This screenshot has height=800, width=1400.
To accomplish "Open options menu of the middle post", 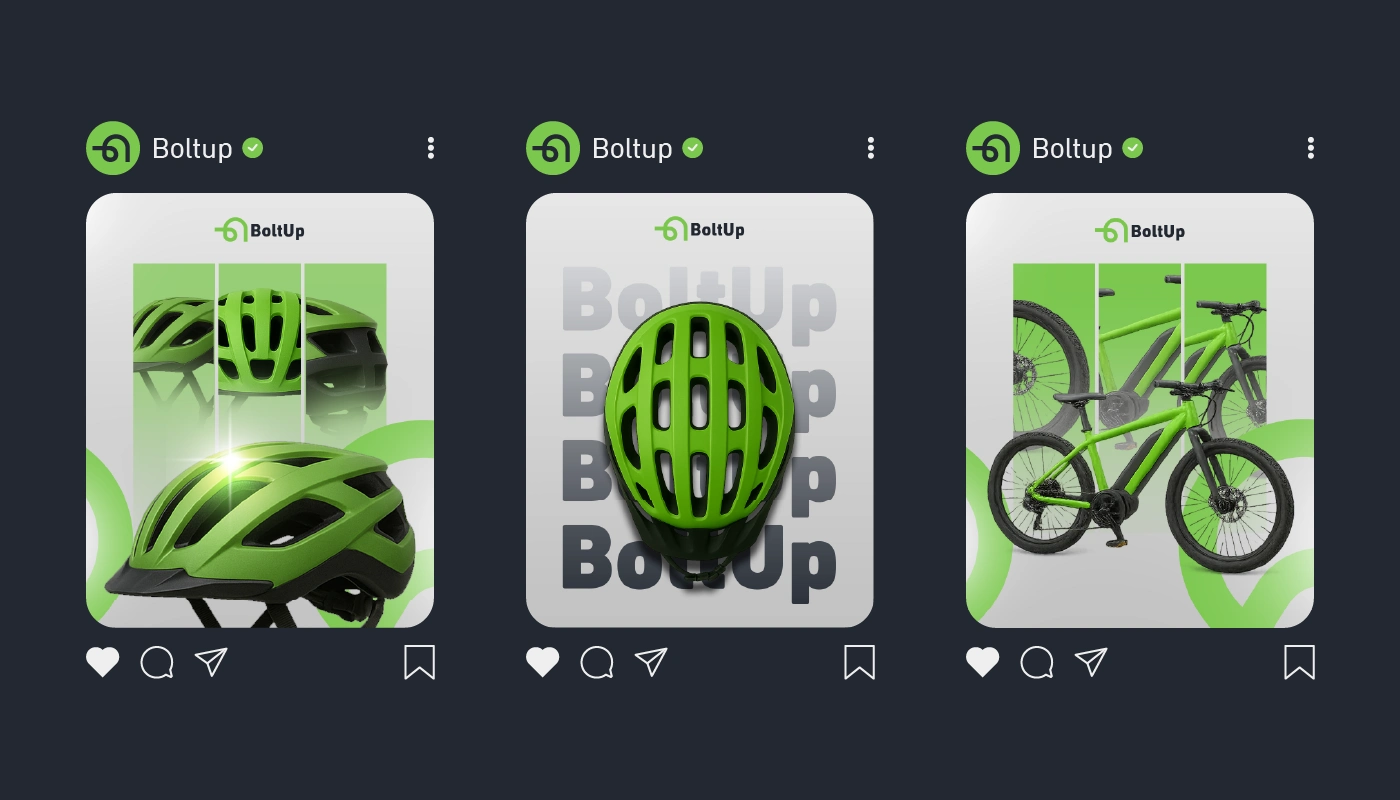I will click(871, 148).
